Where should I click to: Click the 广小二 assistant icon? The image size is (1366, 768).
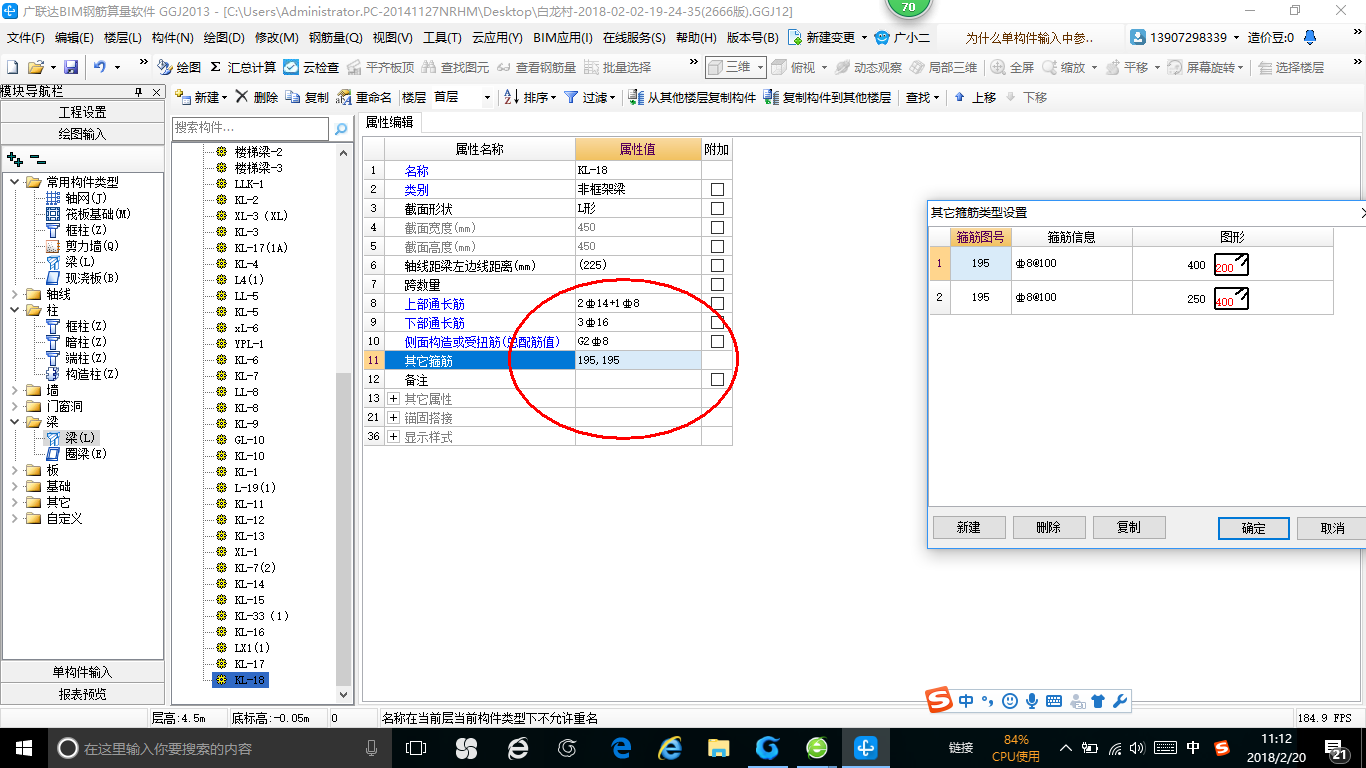(x=882, y=37)
